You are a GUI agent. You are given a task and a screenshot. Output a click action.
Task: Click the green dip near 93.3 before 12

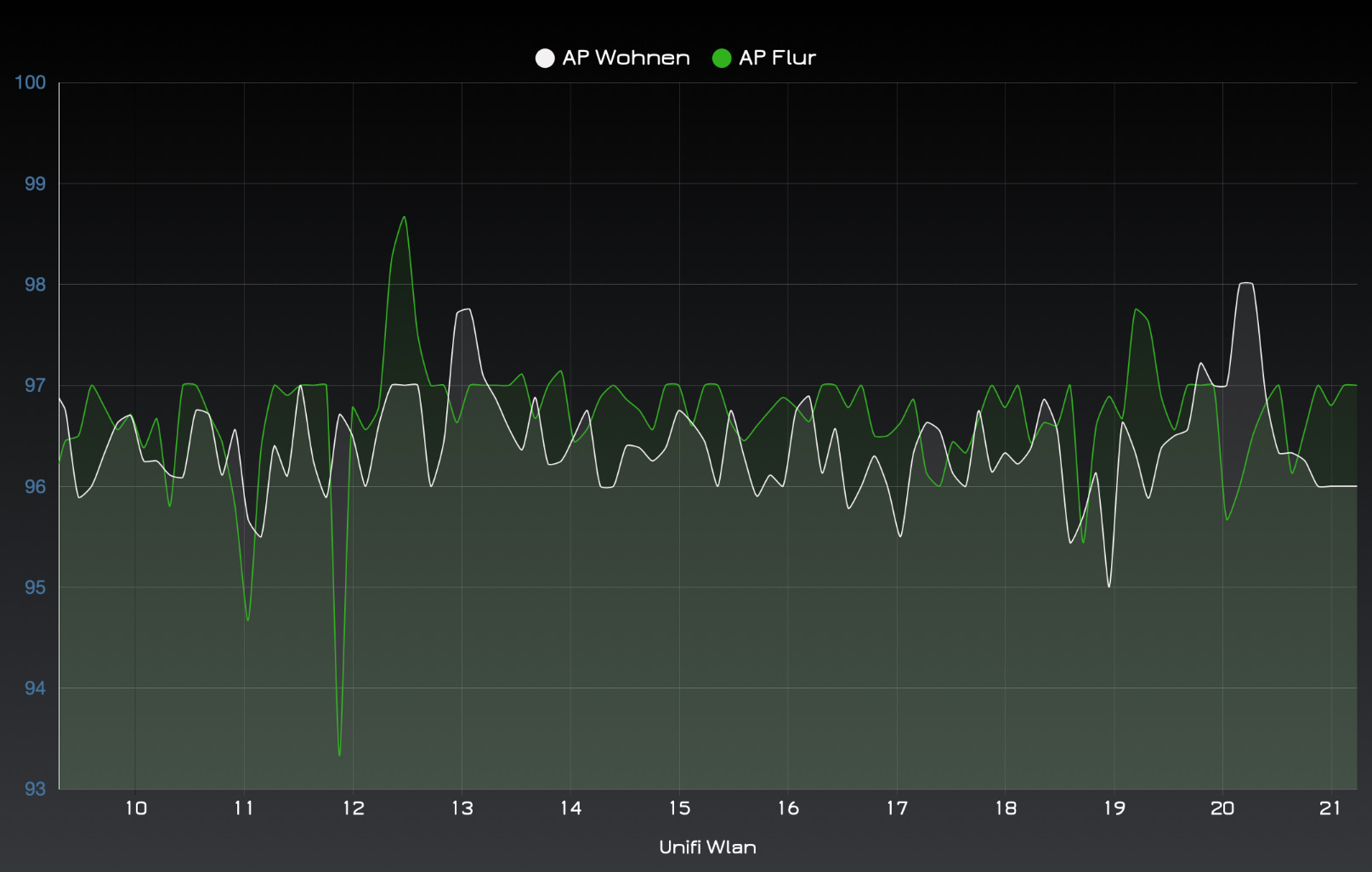[339, 755]
